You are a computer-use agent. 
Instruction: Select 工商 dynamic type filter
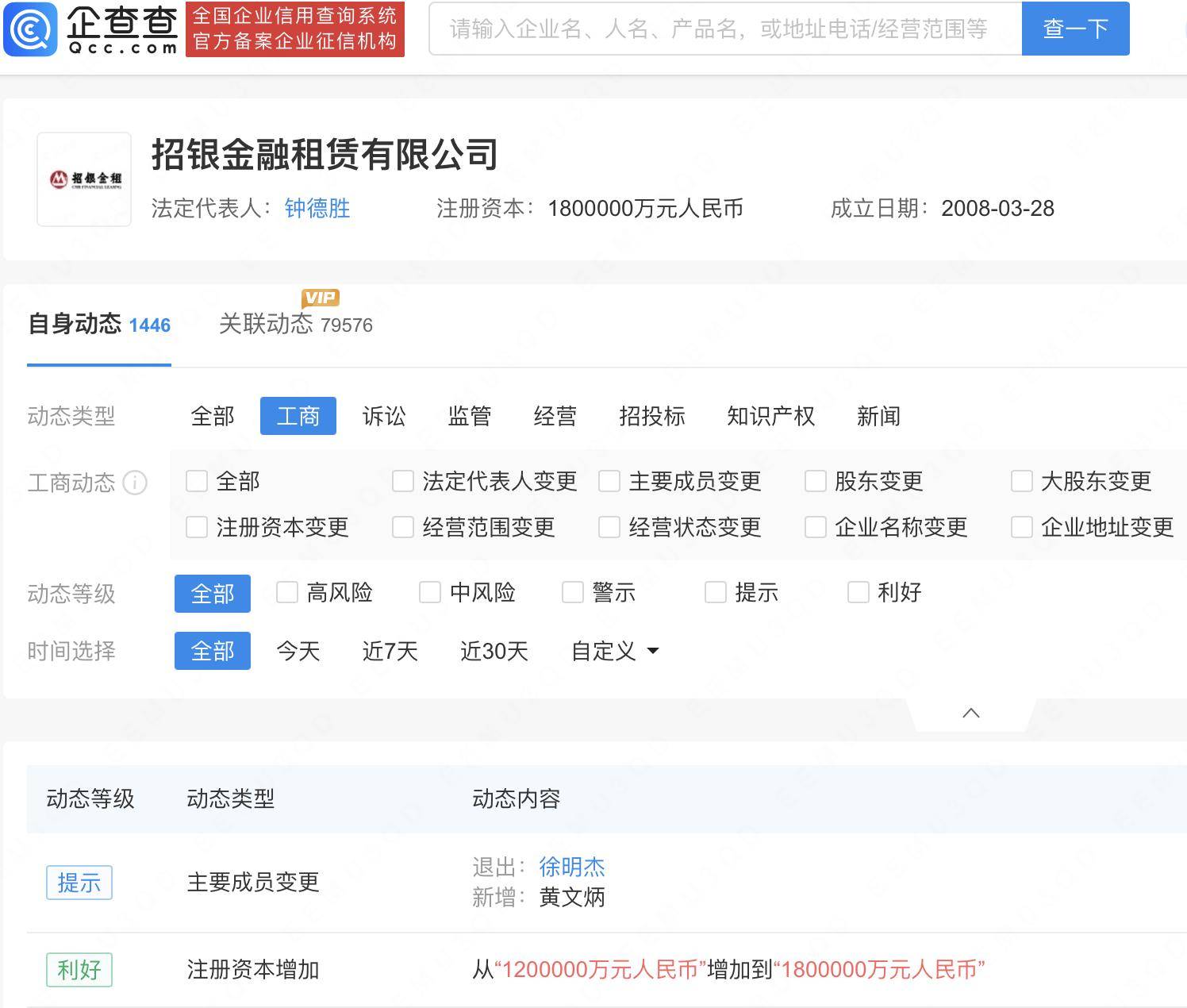(x=298, y=416)
